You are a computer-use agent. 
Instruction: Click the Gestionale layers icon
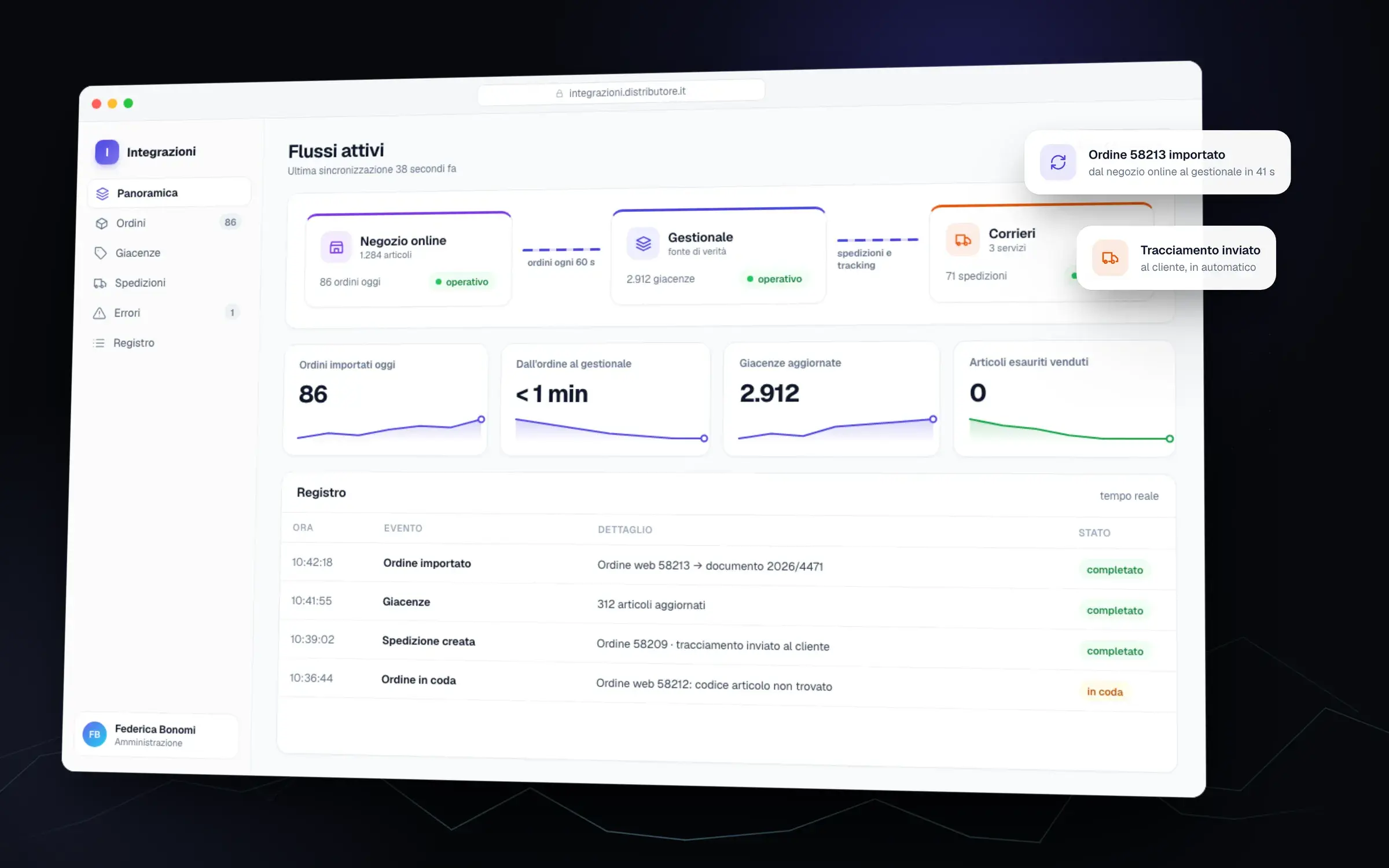pos(643,244)
